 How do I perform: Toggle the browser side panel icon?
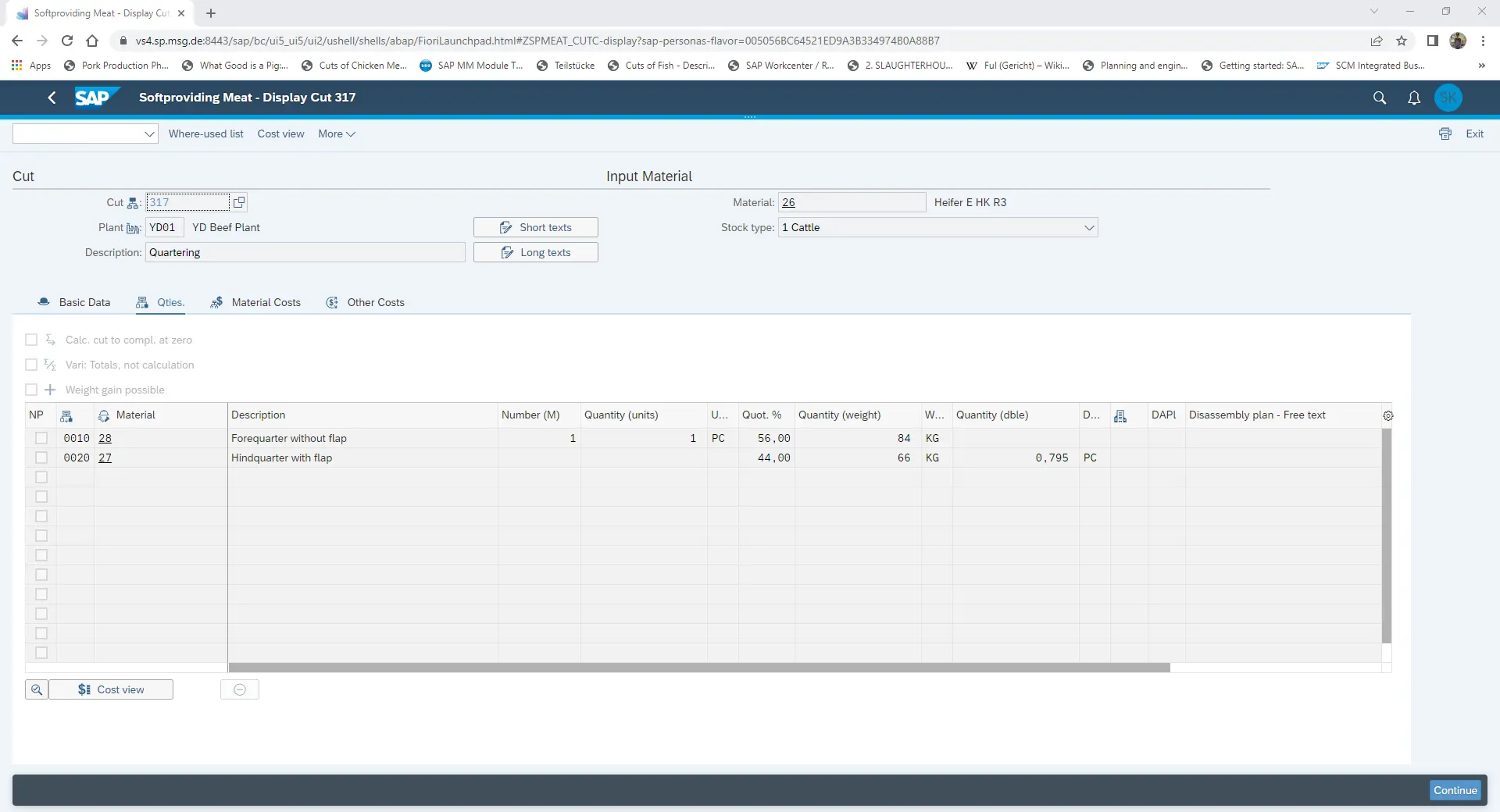point(1432,41)
